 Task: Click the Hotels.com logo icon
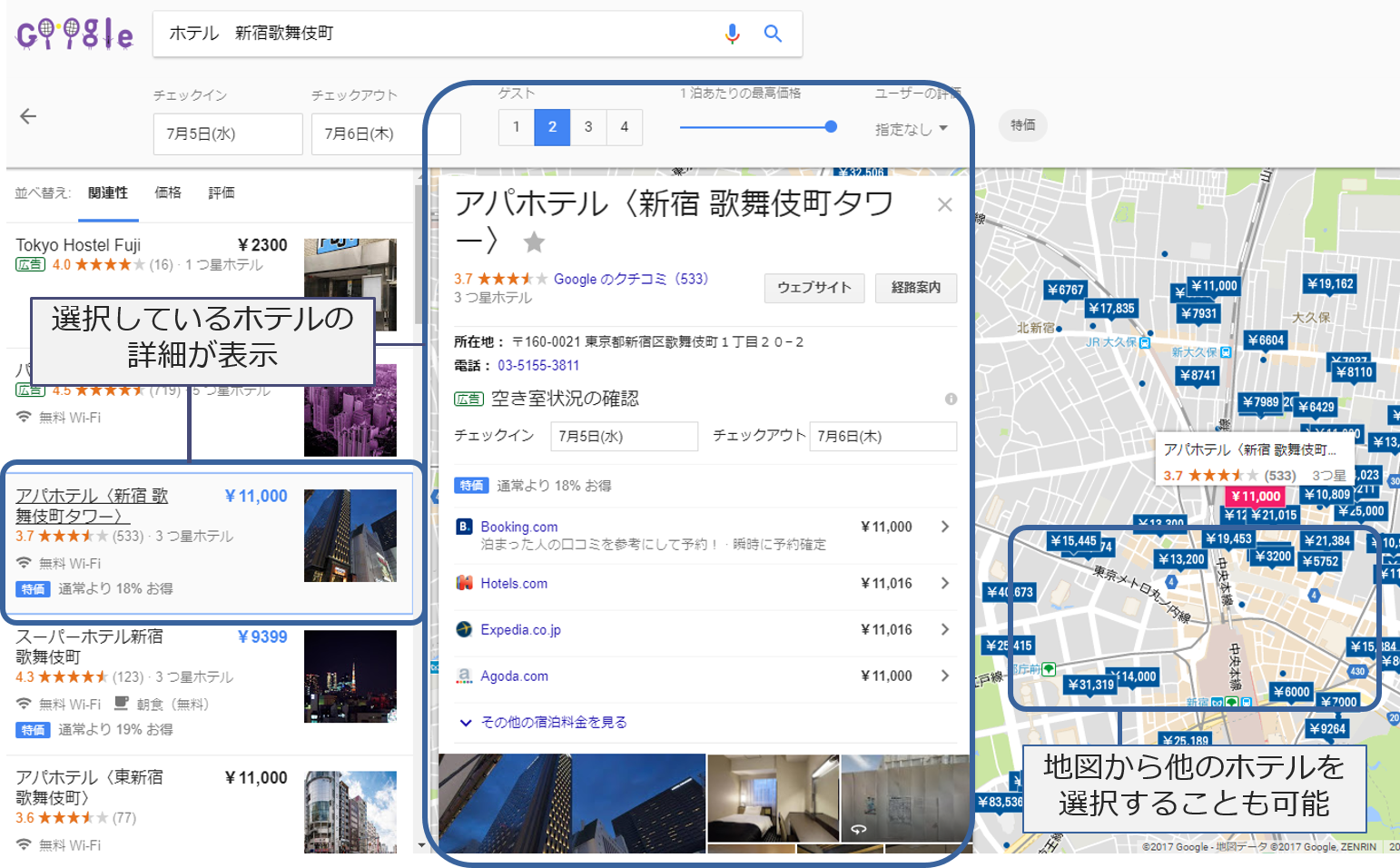click(464, 583)
